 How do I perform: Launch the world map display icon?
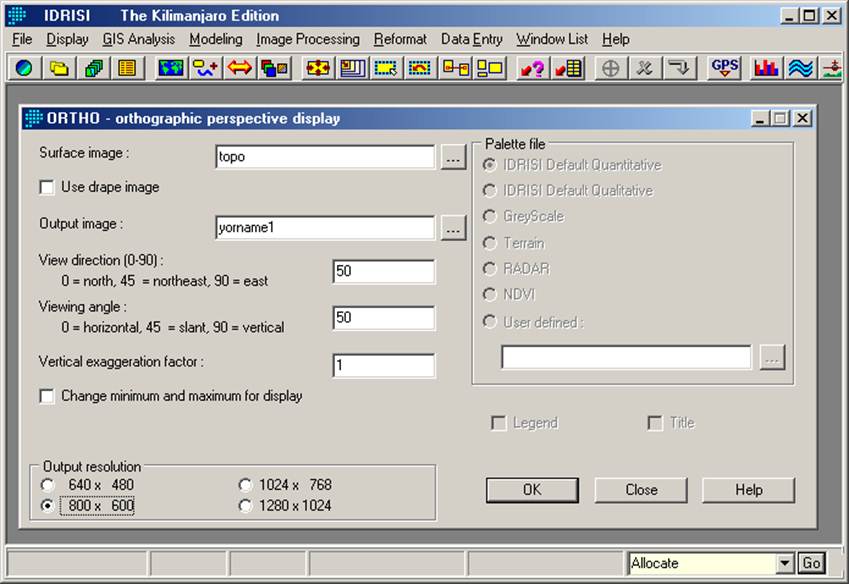171,68
